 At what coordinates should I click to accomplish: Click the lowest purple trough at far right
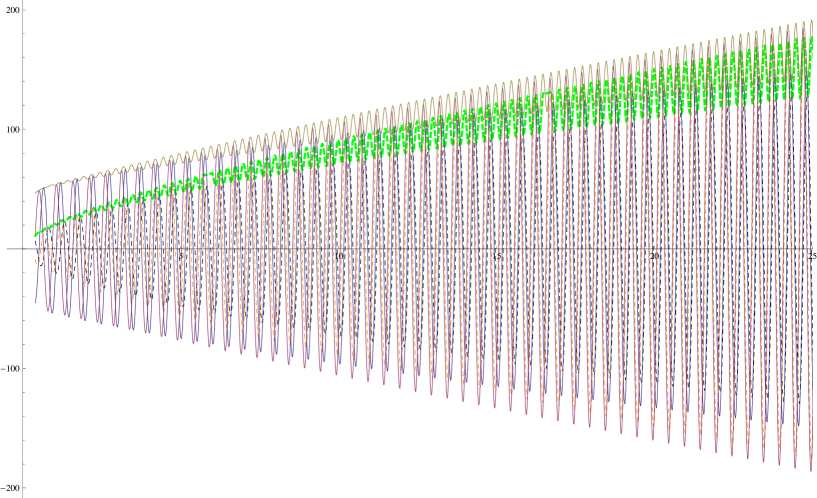(810, 469)
